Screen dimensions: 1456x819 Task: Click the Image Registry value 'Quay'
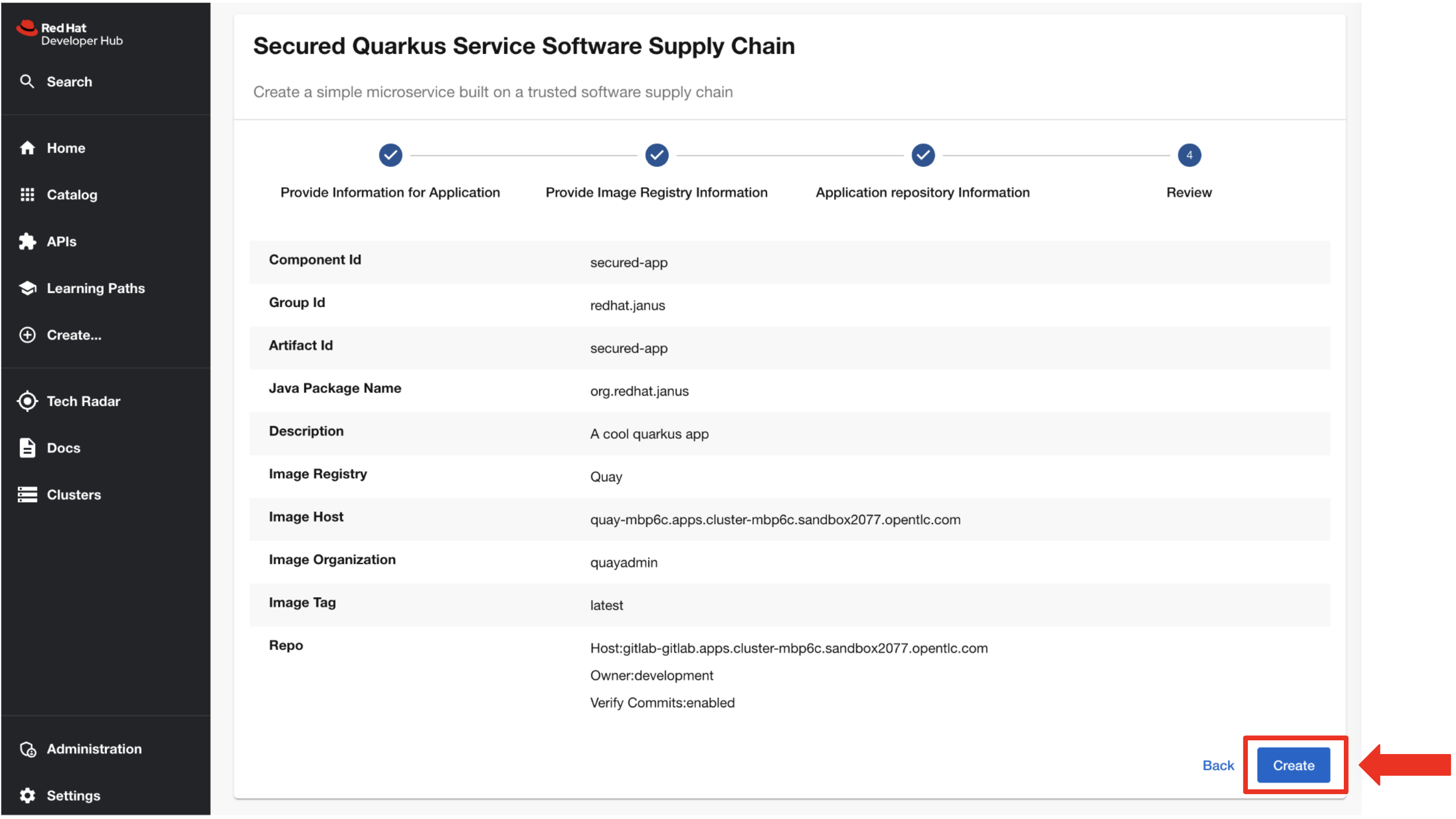(x=606, y=477)
